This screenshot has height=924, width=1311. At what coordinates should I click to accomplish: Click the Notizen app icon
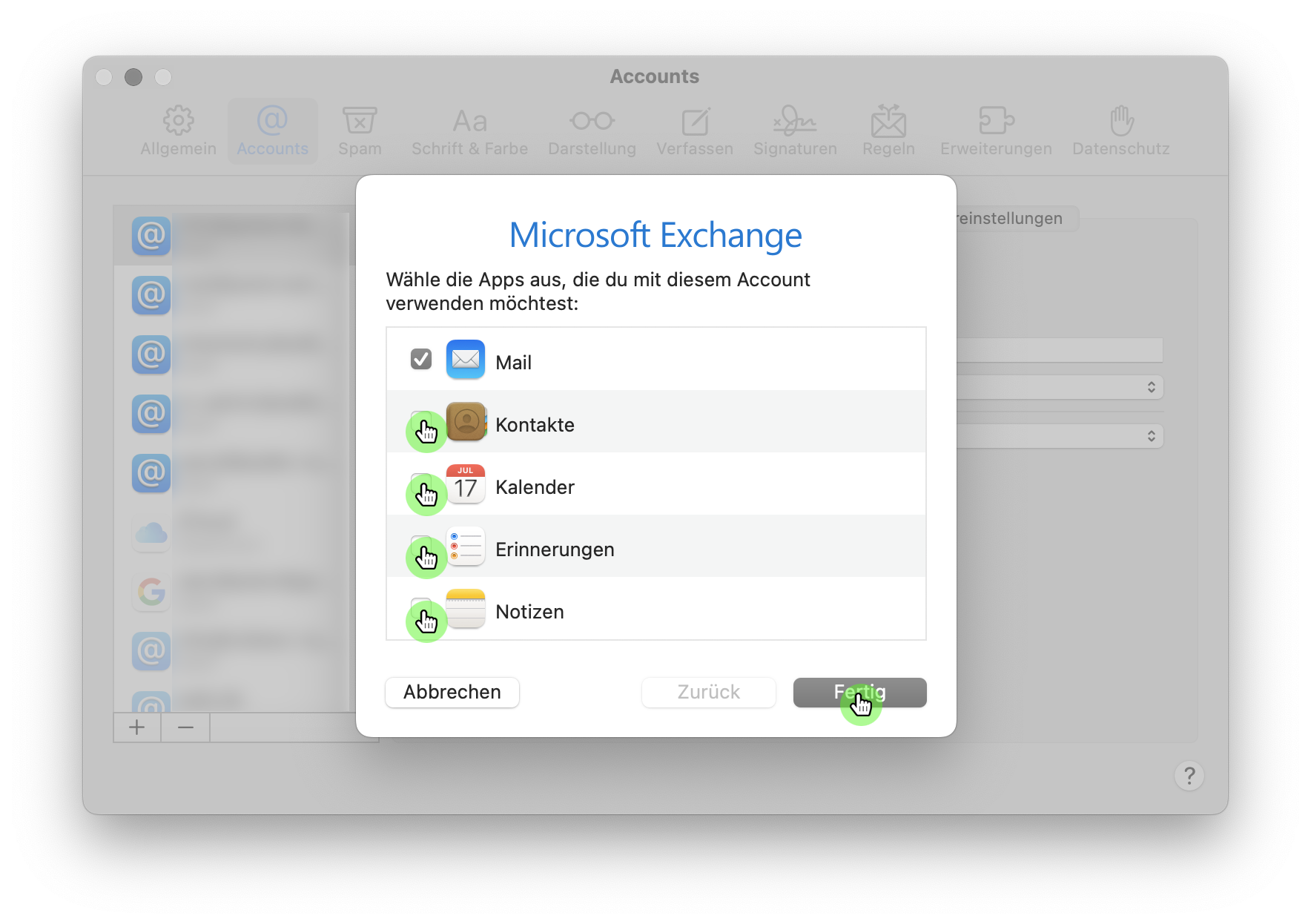pyautogui.click(x=466, y=609)
